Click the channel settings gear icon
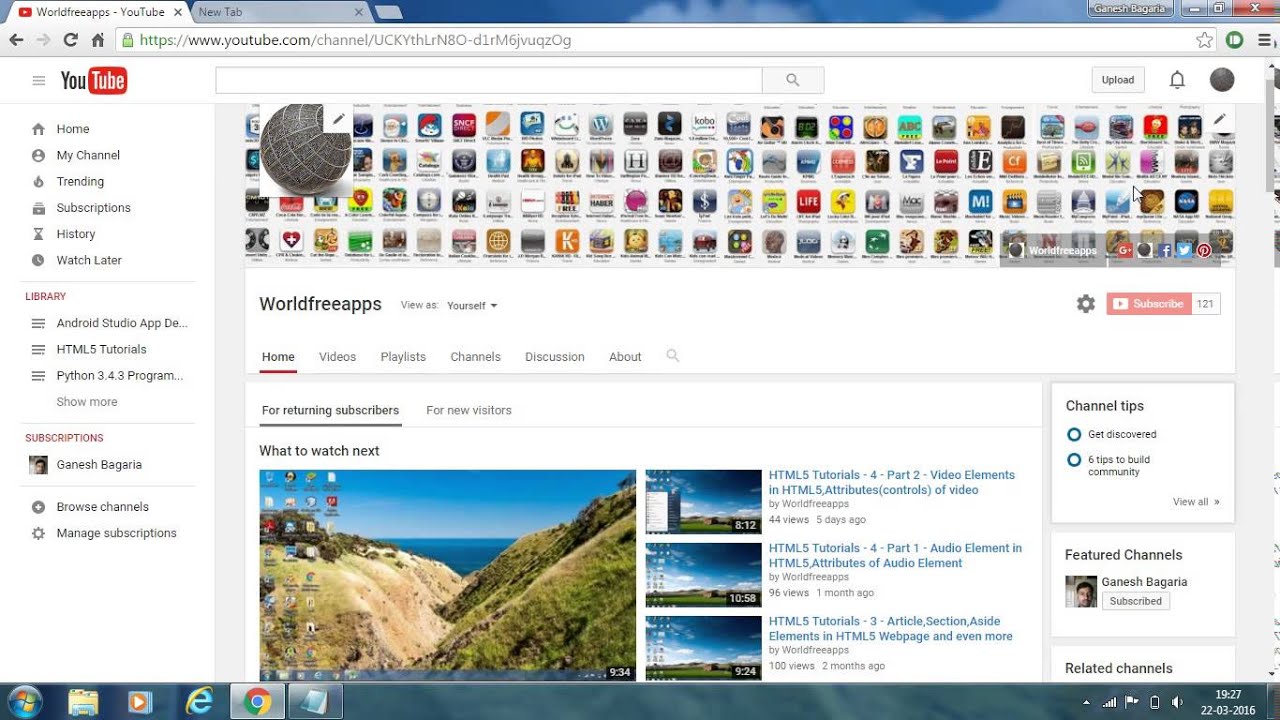Image resolution: width=1280 pixels, height=720 pixels. (x=1086, y=304)
